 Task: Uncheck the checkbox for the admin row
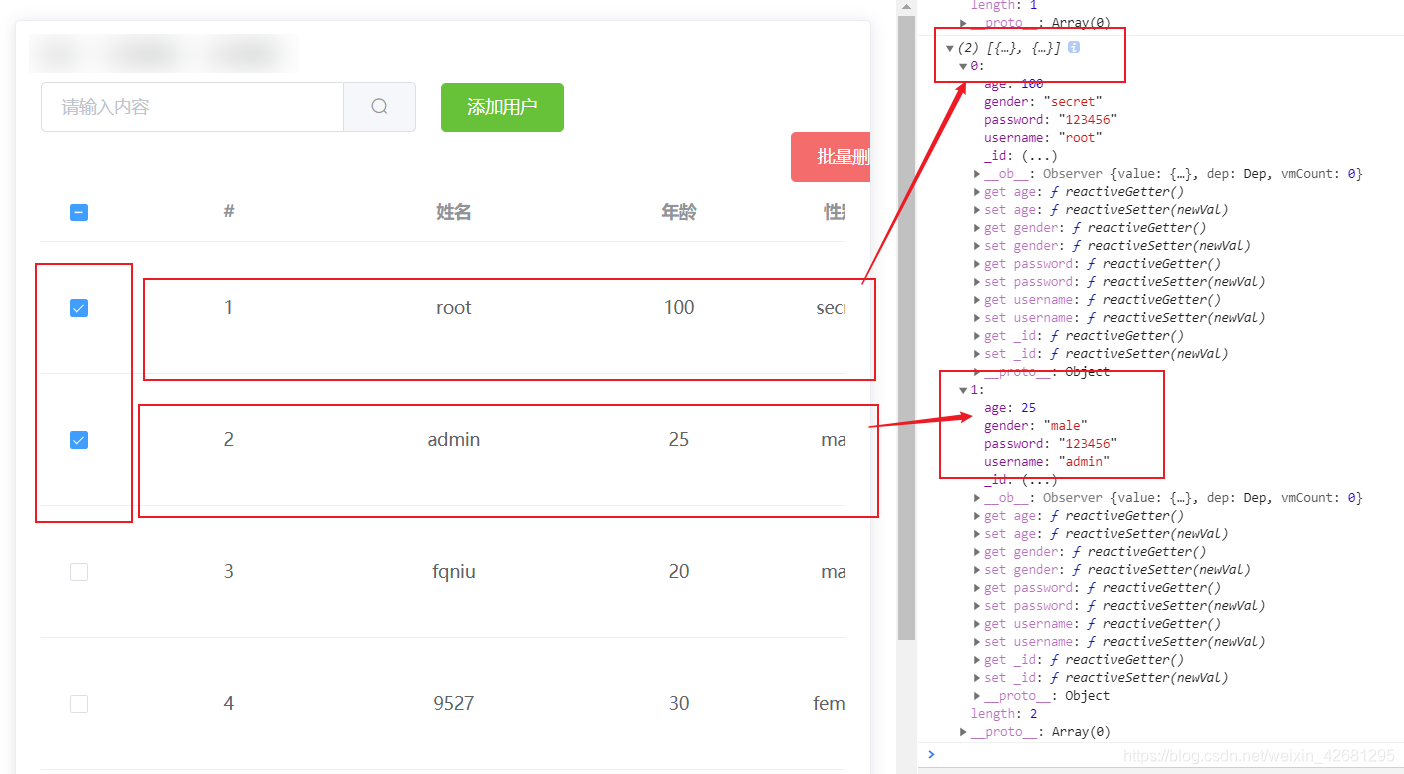click(x=79, y=440)
